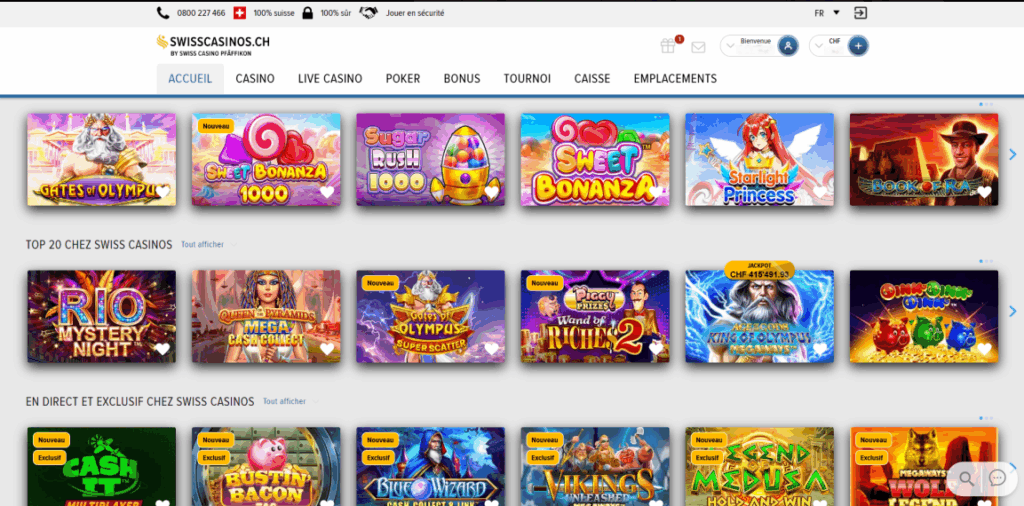Open the Bustin' Bacon game thumbnail
This screenshot has width=1024, height=506.
pyautogui.click(x=266, y=466)
